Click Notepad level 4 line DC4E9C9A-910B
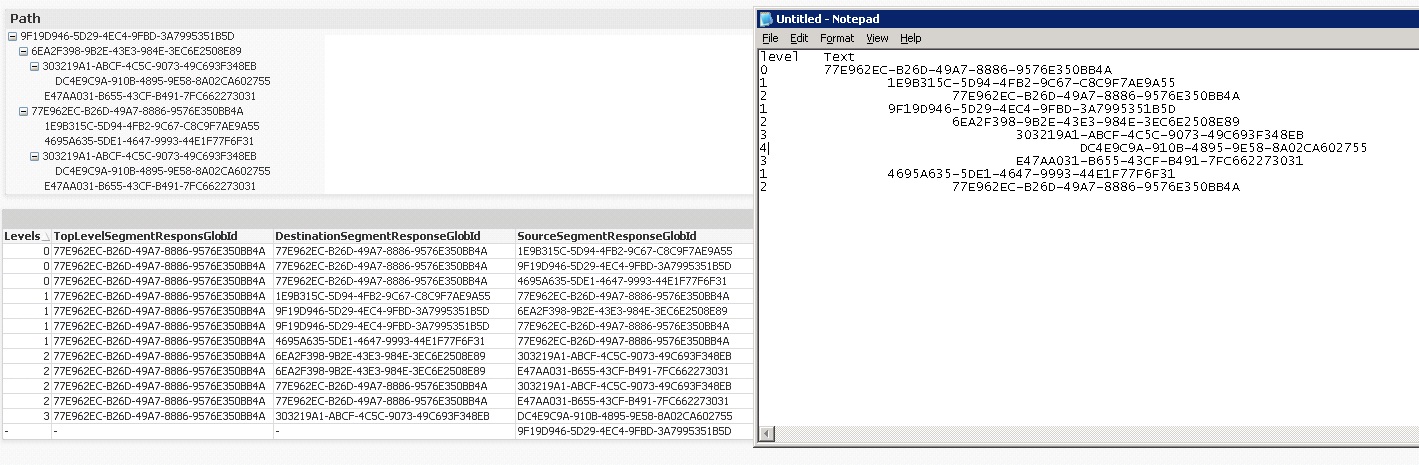1419x465 pixels. coord(1223,148)
